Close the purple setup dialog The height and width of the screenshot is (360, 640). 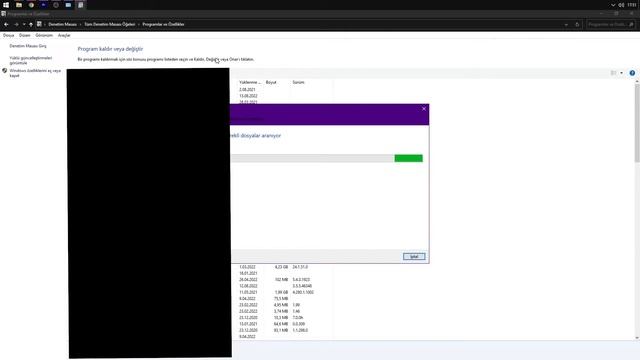pos(424,109)
